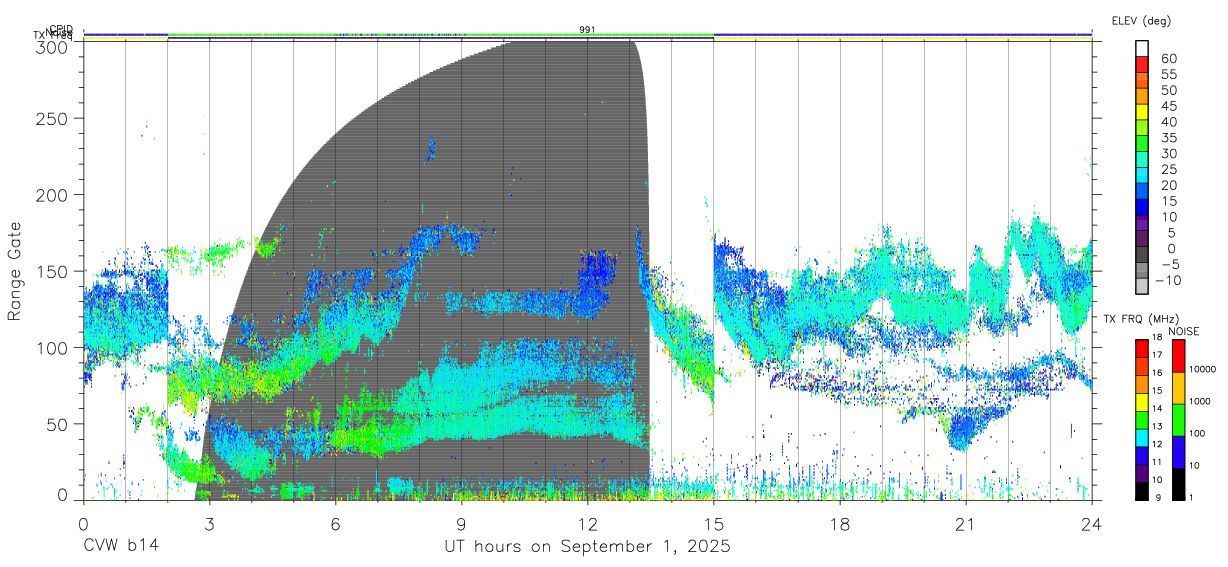Click the white top segment of the ELEV color bar
The width and height of the screenshot is (1228, 567).
(x=1142, y=48)
